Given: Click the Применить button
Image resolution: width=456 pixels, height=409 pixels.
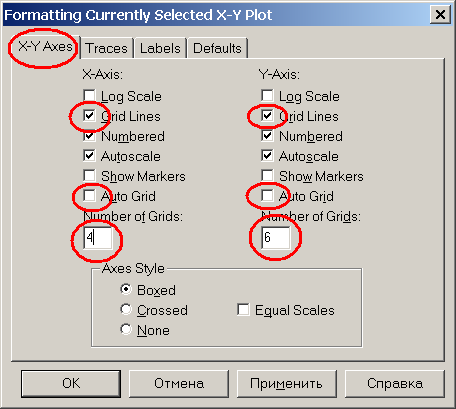Looking at the screenshot, I should tap(286, 384).
